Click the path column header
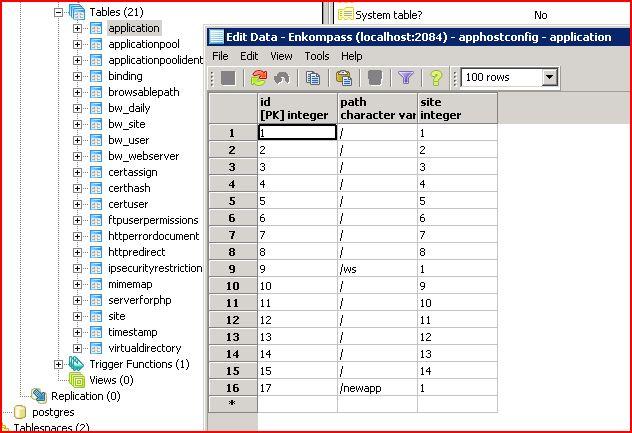The height and width of the screenshot is (433, 632). tap(377, 108)
